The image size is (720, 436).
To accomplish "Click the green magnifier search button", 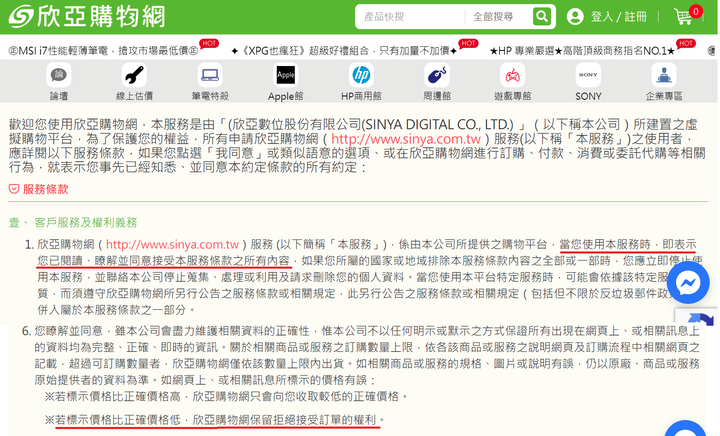I will 542,17.
